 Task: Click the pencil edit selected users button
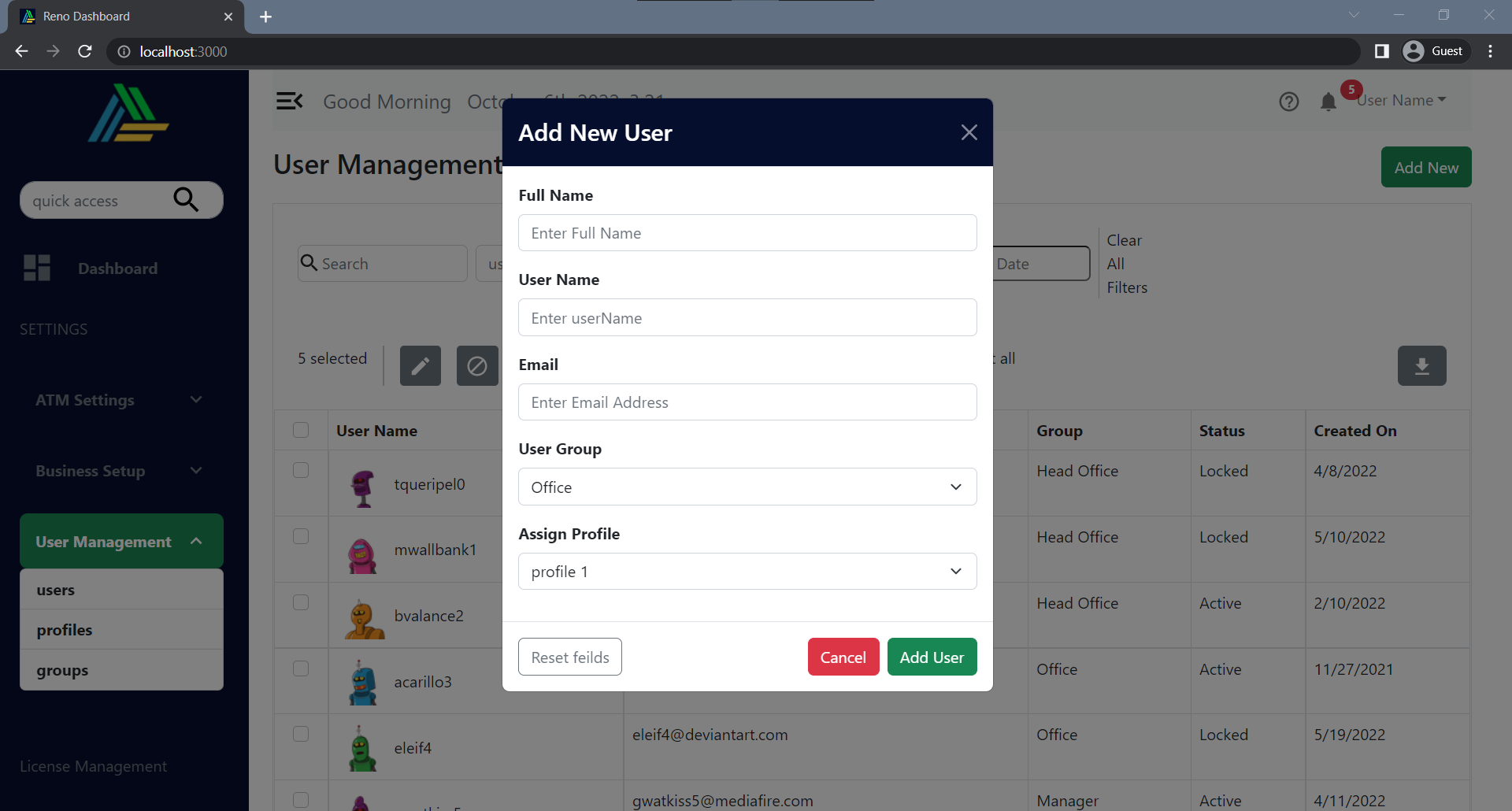(421, 366)
